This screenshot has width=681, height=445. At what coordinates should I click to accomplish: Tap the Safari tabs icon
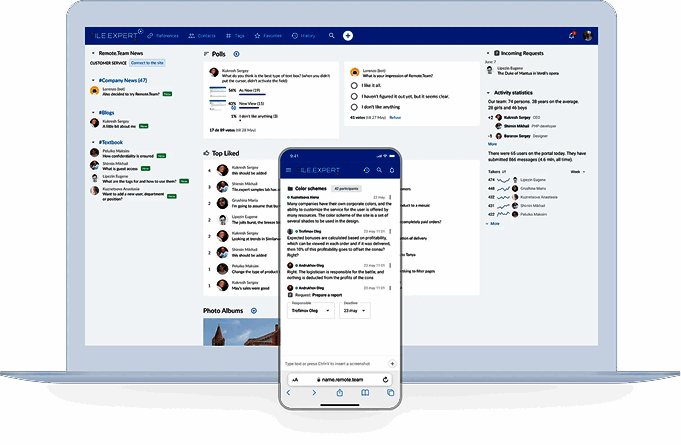pos(390,392)
